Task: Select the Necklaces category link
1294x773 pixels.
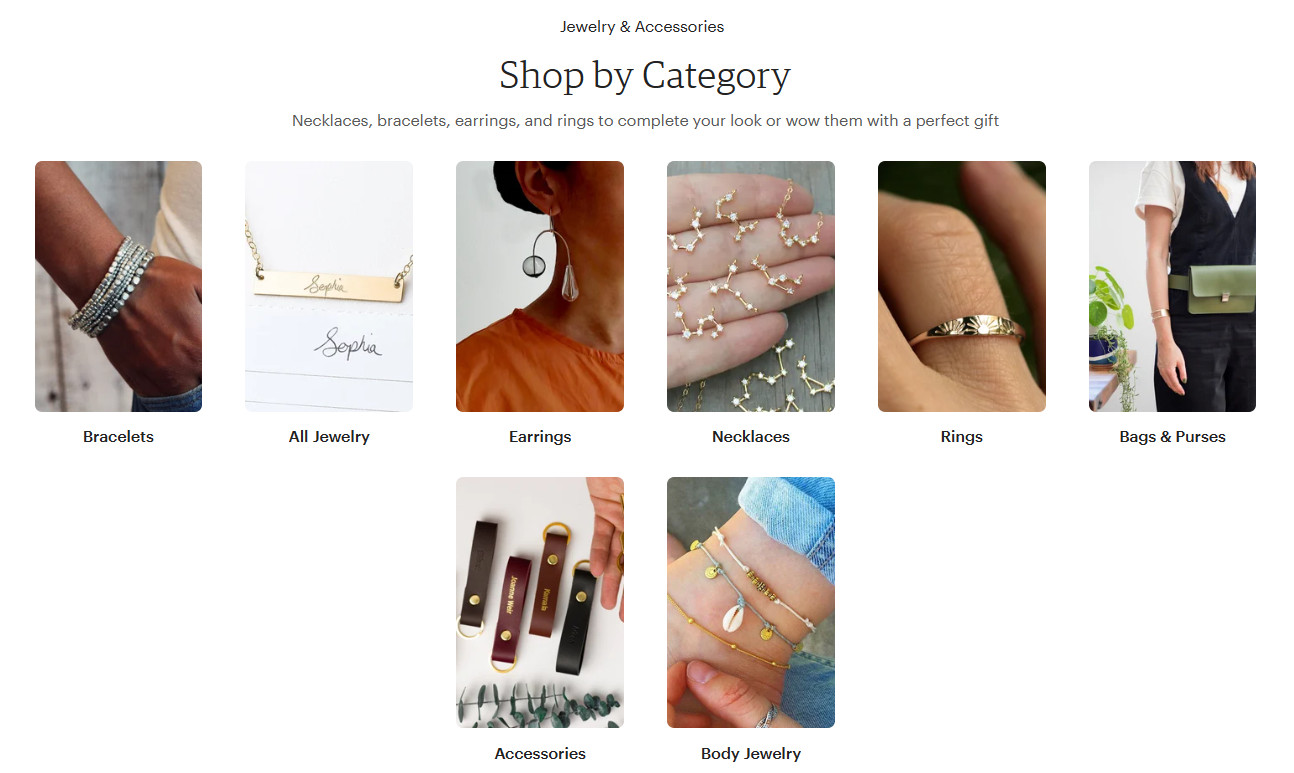Action: click(x=751, y=437)
